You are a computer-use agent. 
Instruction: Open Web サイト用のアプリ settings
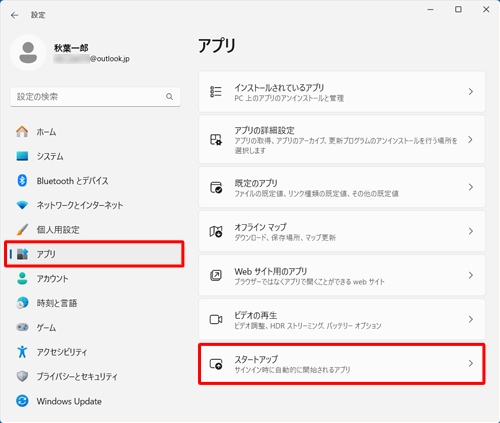click(342, 275)
